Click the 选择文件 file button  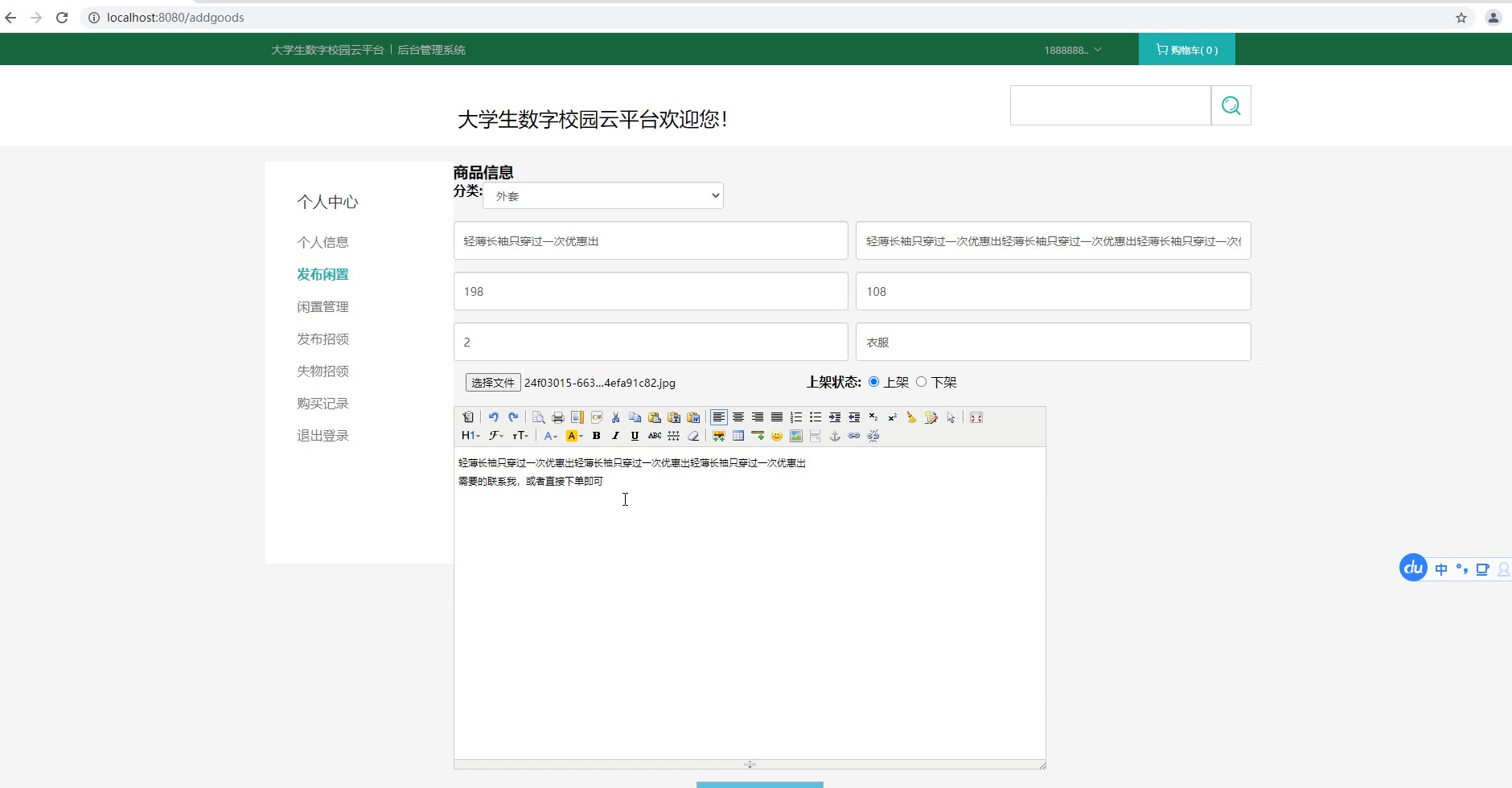tap(492, 383)
